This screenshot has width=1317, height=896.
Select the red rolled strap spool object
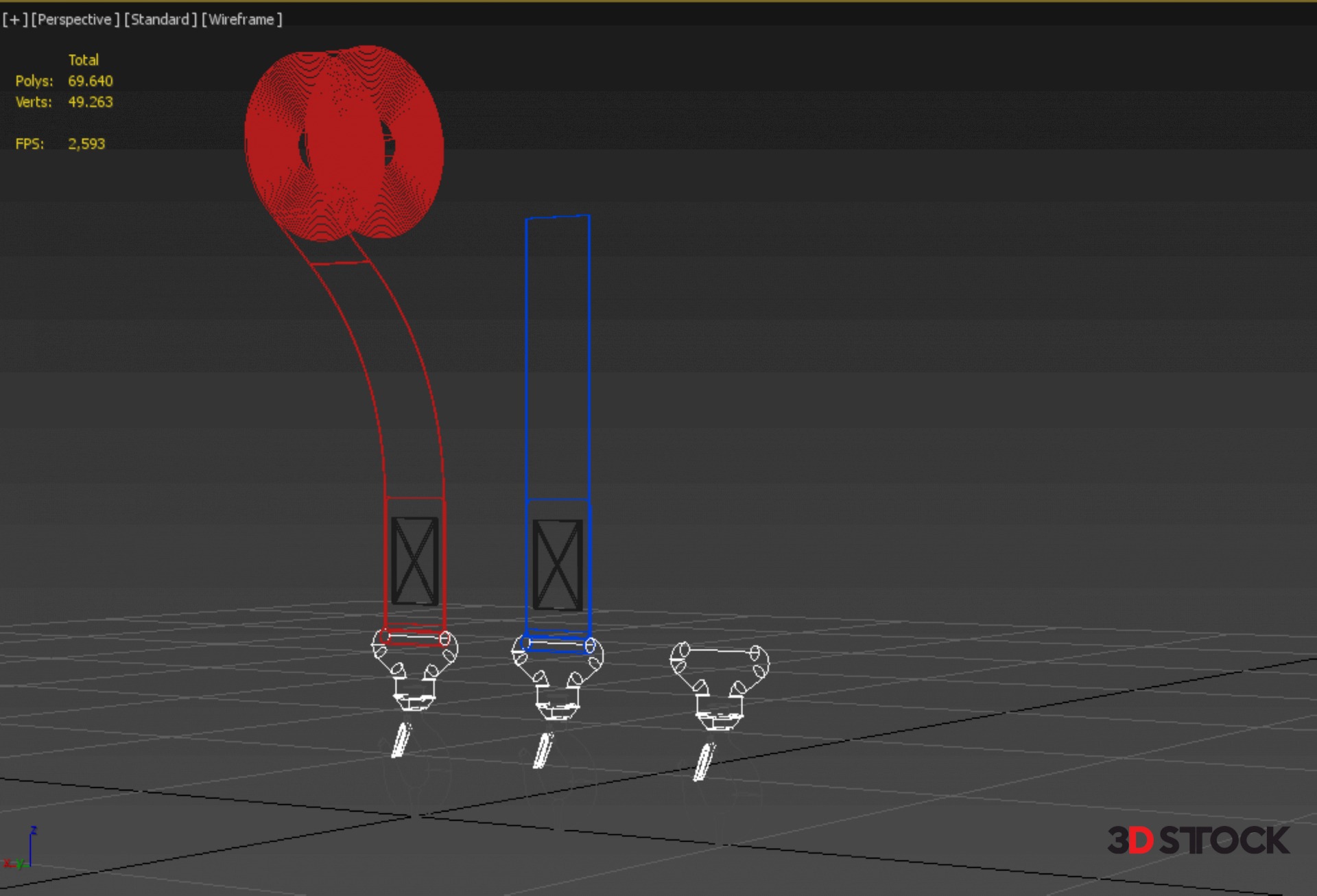pyautogui.click(x=343, y=144)
